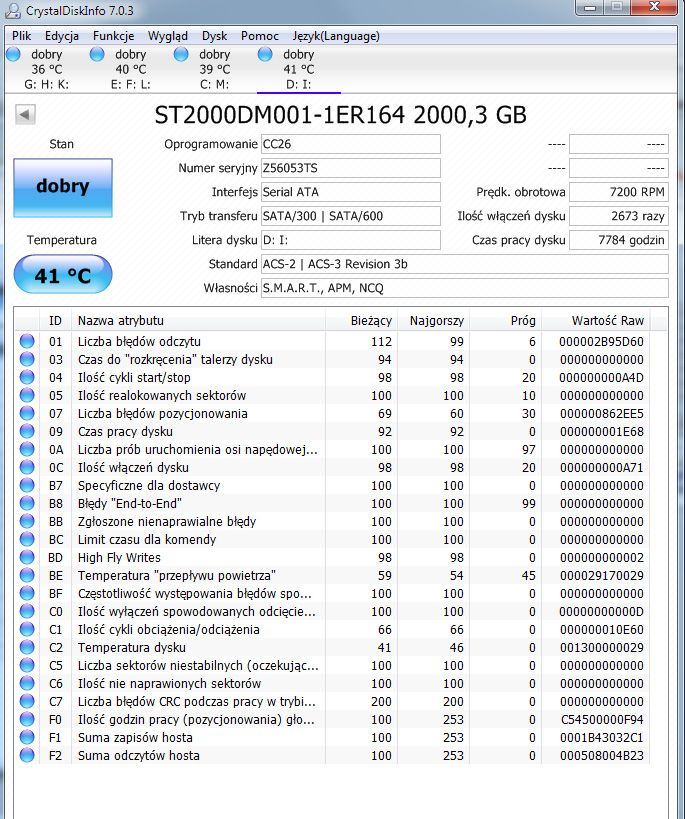Open the Funkcje menu
685x819 pixels.
113,36
